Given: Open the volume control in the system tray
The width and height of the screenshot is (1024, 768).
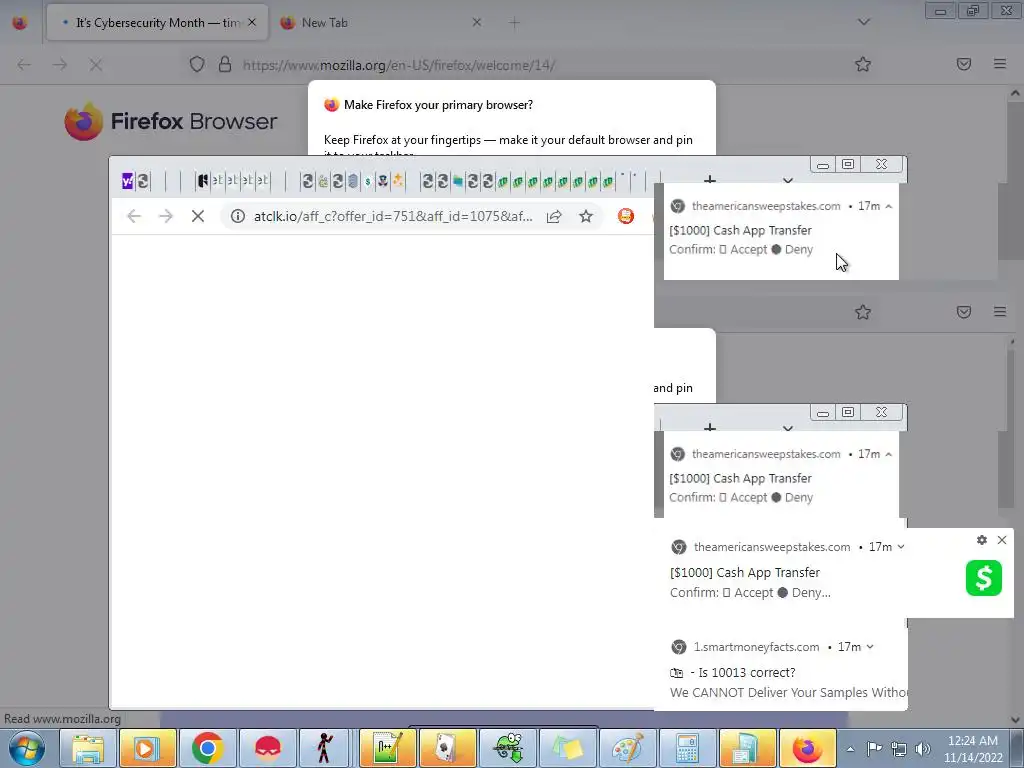Looking at the screenshot, I should point(922,749).
